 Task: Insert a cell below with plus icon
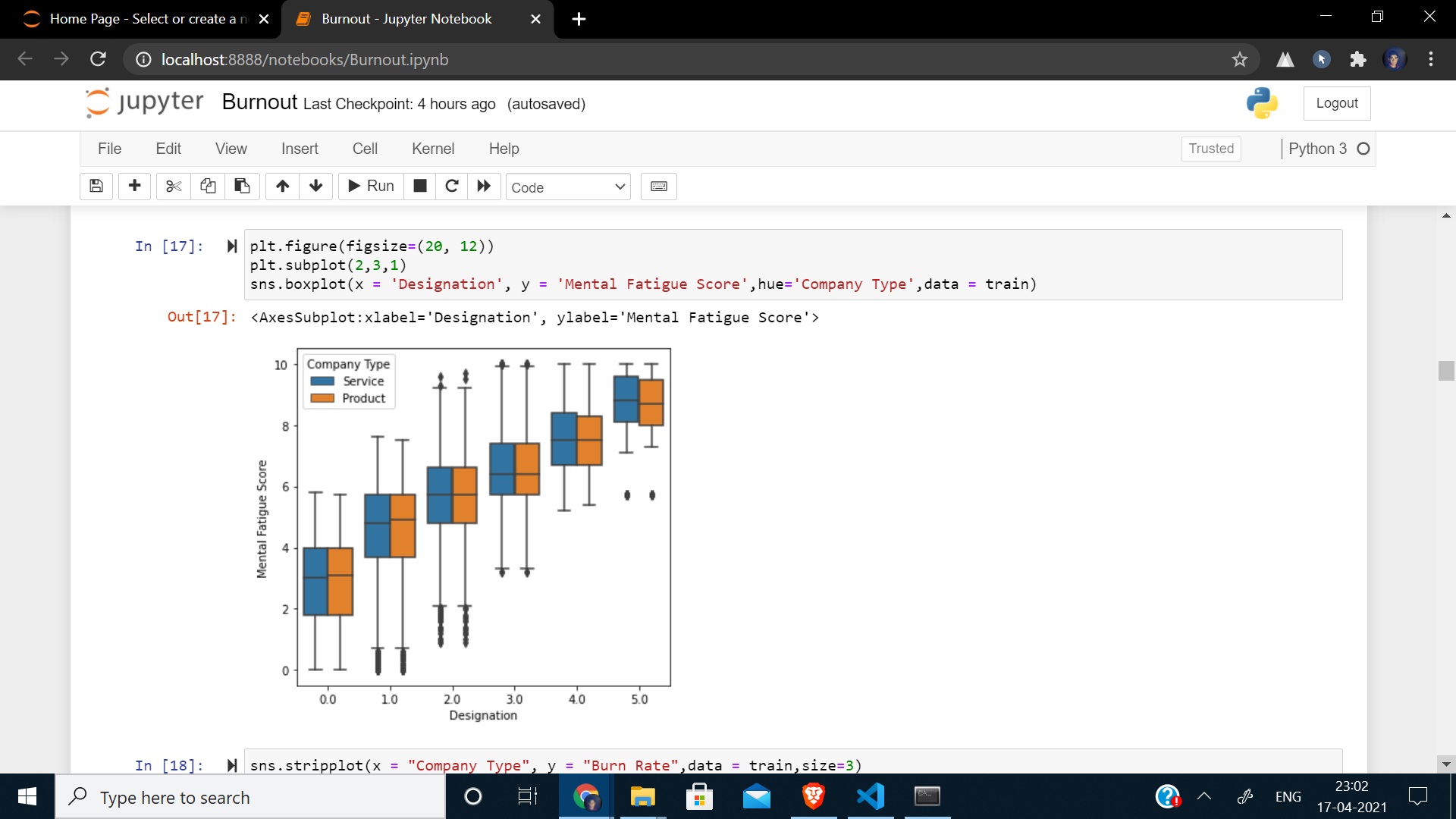tap(135, 187)
